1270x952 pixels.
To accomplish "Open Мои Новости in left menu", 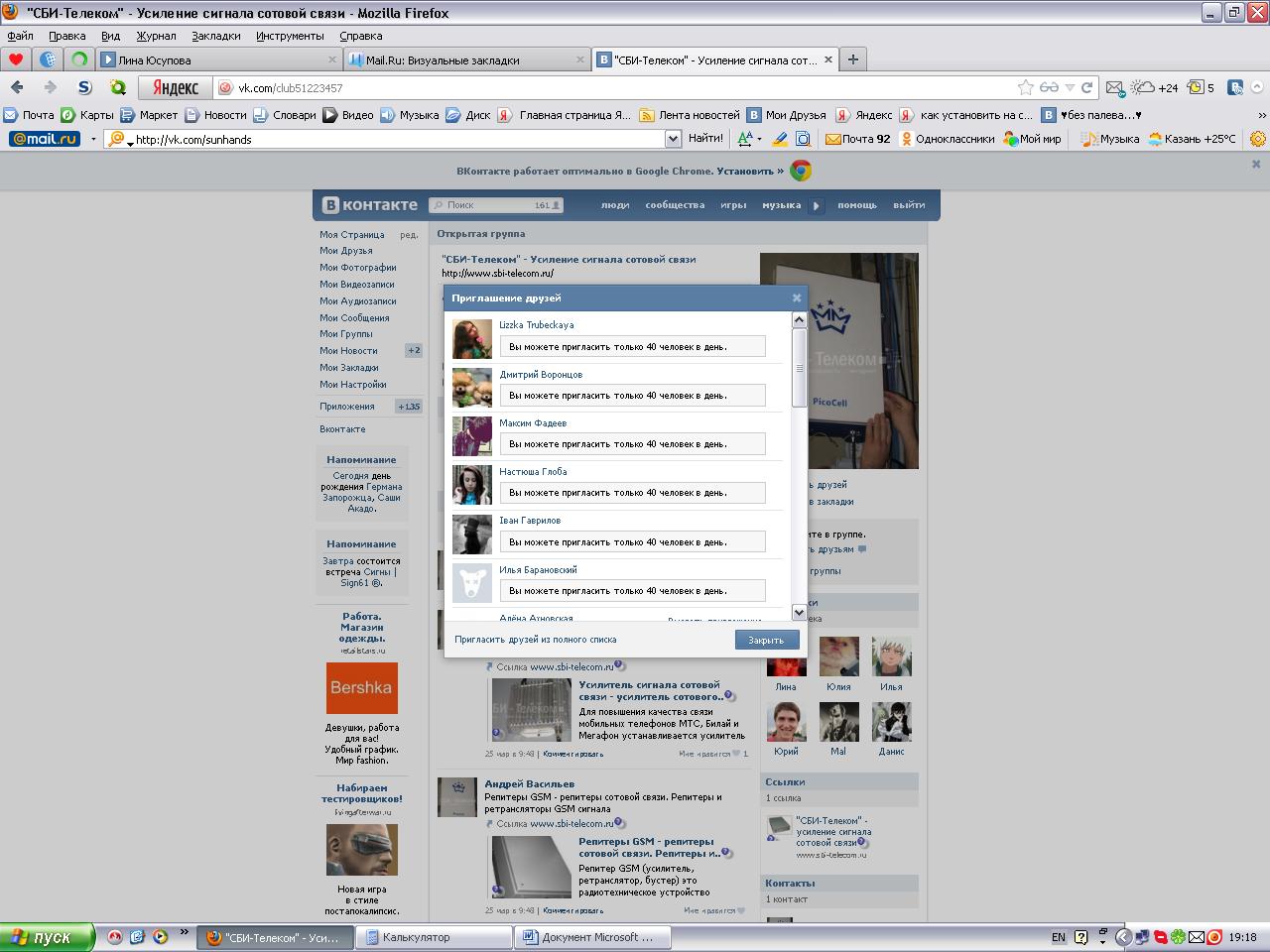I will click(x=348, y=351).
